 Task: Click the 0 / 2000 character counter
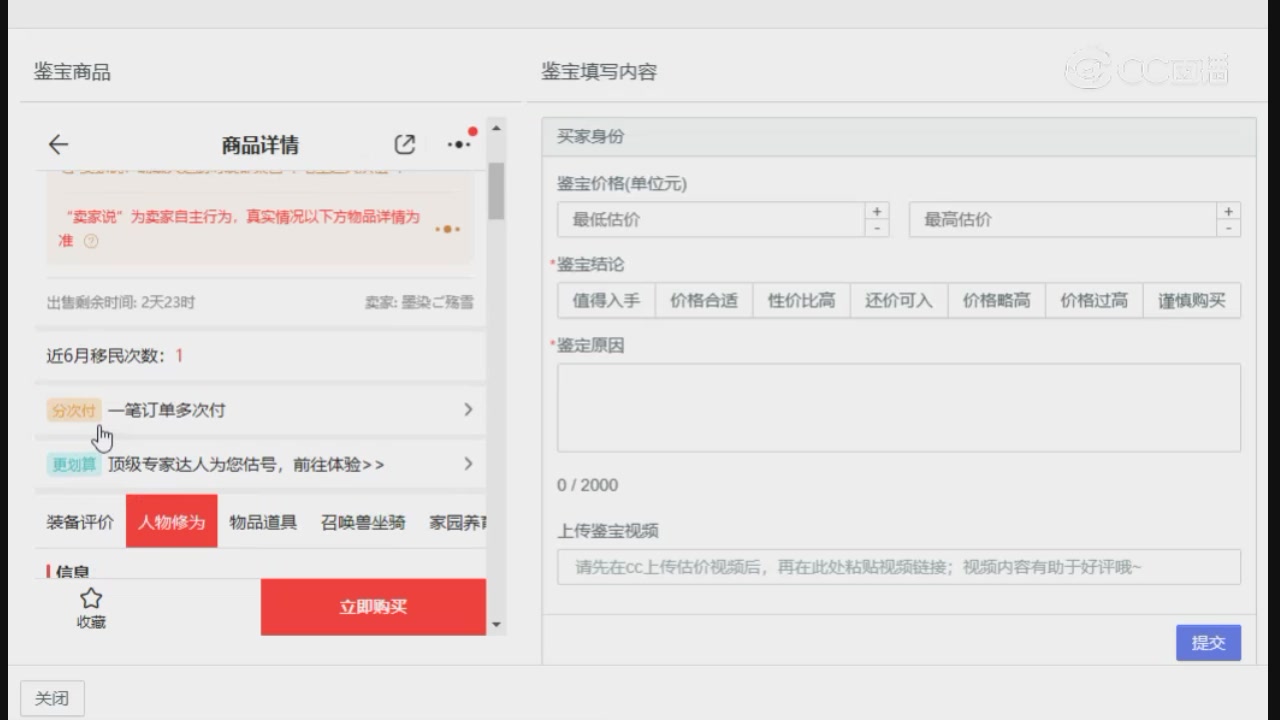coord(588,485)
